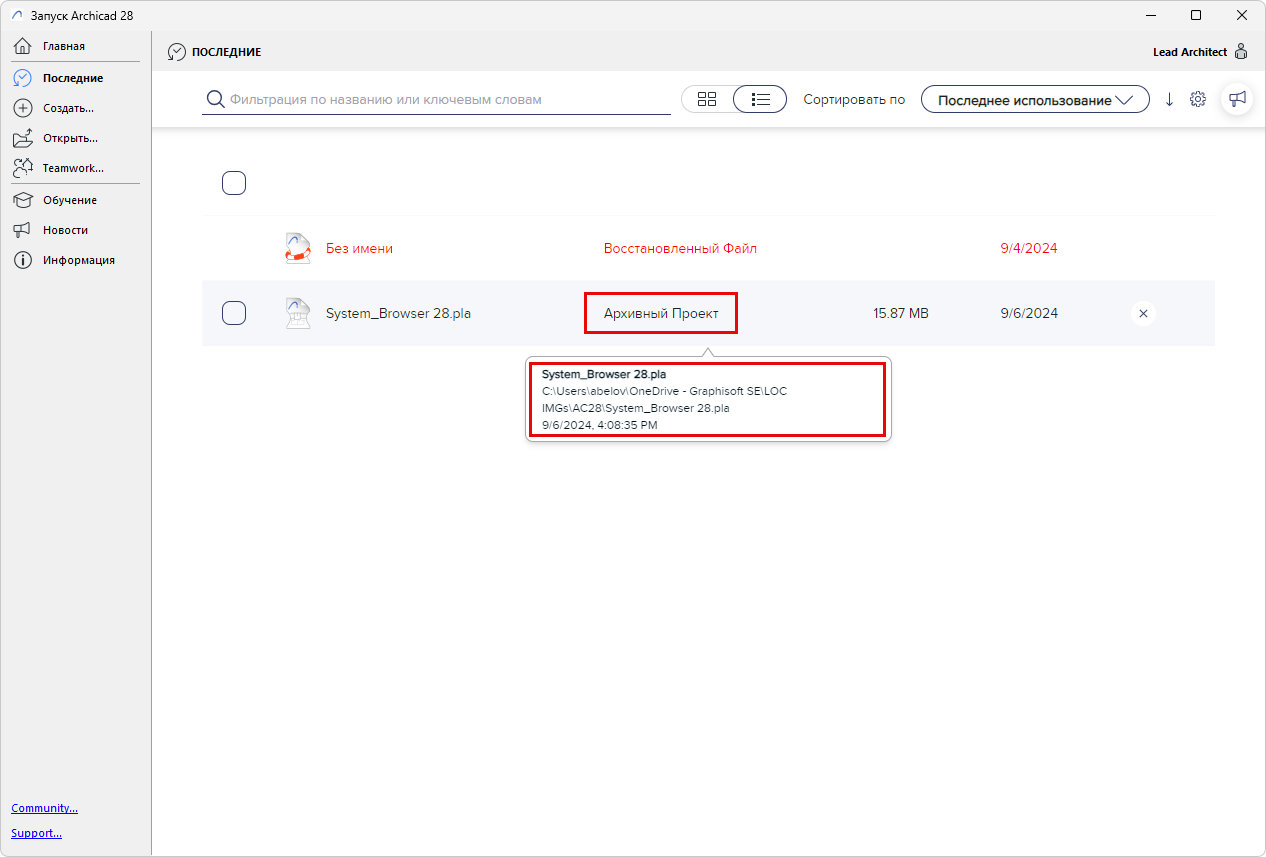This screenshot has width=1266, height=857.
Task: Click the Обучение graduation cap icon
Action: point(23,200)
